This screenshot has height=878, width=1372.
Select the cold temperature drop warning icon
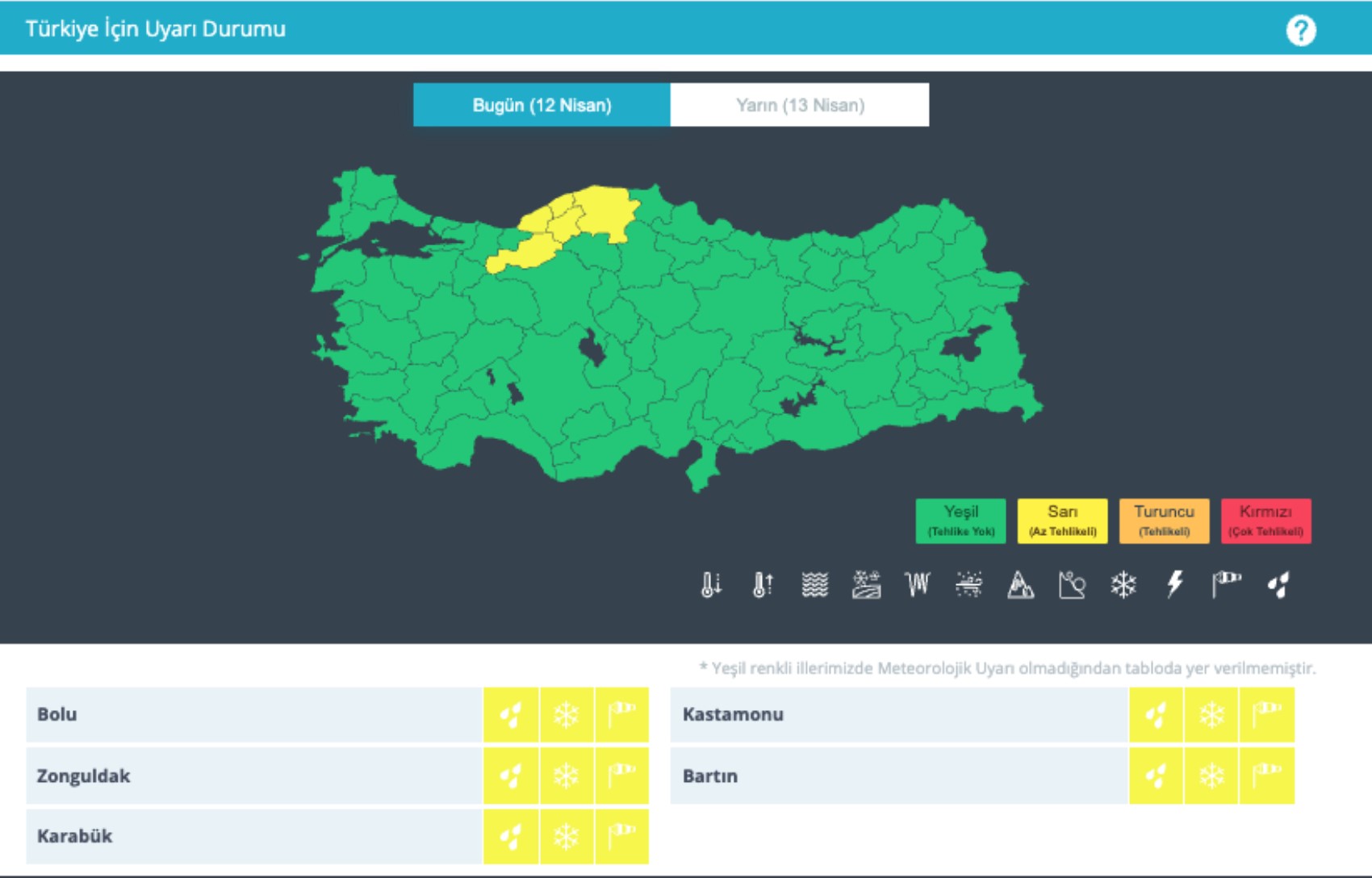(711, 584)
